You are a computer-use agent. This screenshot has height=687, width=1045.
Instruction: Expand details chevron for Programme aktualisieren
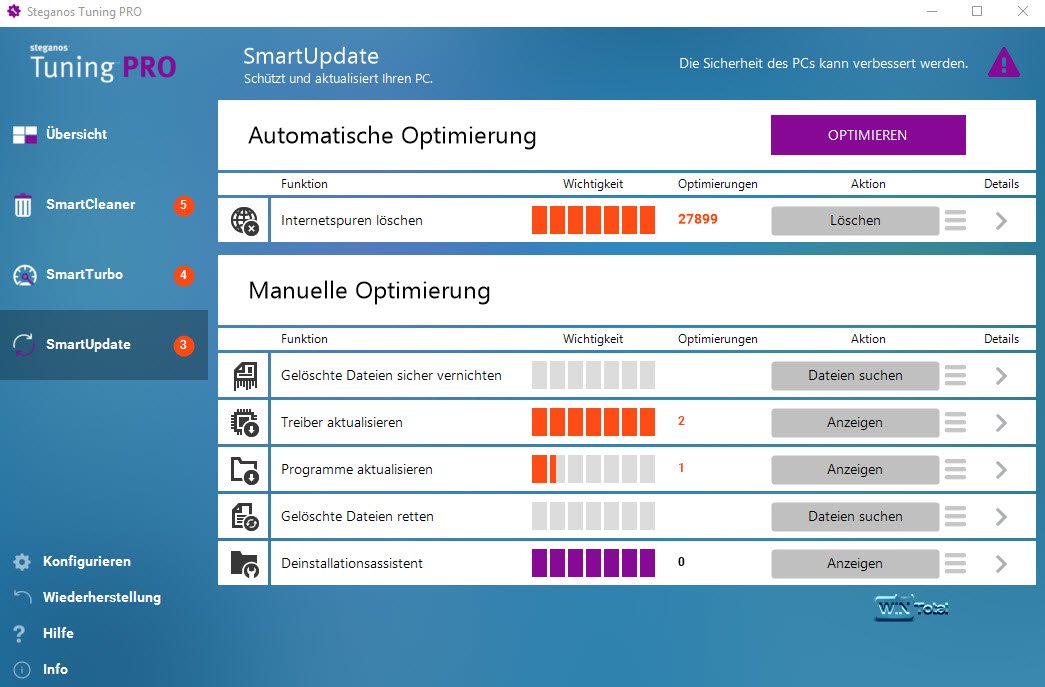pos(1001,470)
